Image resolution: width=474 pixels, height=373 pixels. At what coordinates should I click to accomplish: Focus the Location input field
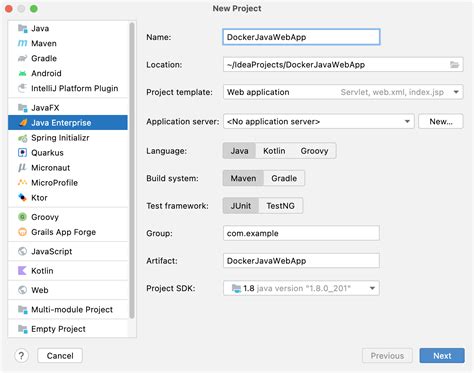tap(343, 65)
